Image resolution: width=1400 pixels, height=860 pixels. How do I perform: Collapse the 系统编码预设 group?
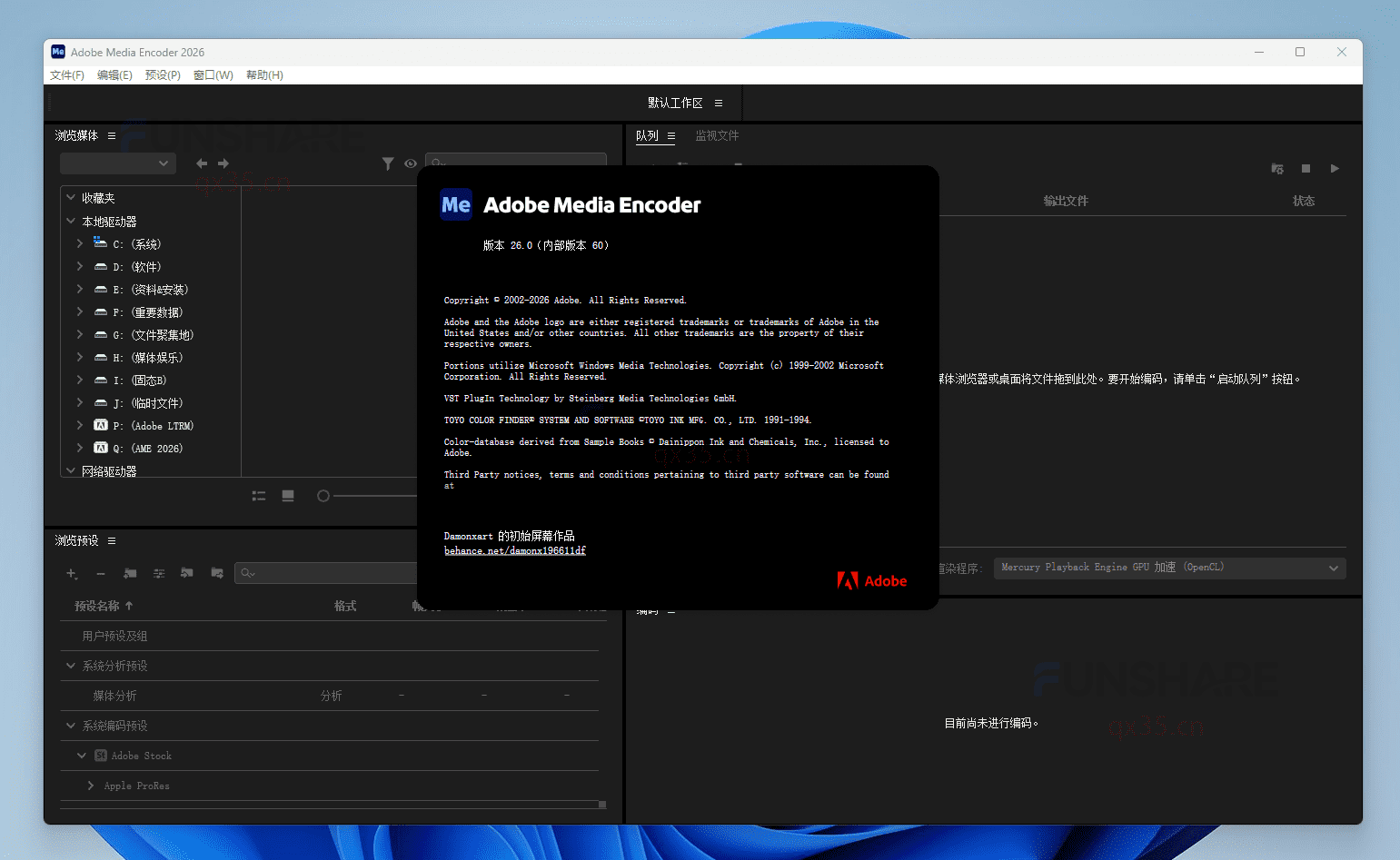pyautogui.click(x=71, y=726)
